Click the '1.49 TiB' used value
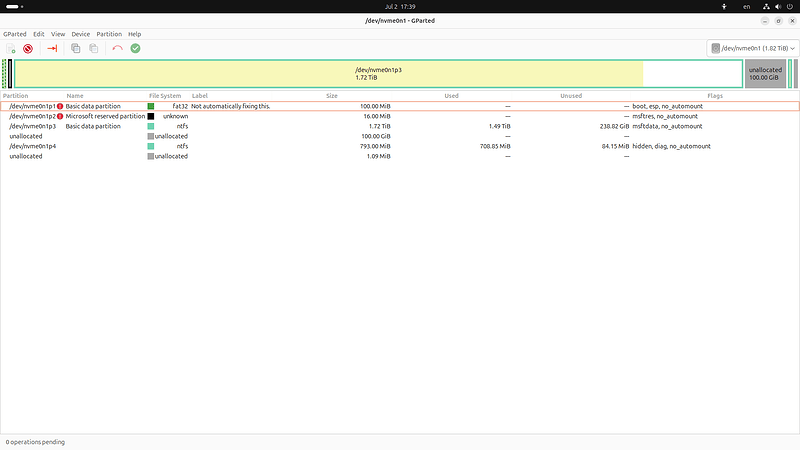The height and width of the screenshot is (450, 800). [499, 126]
